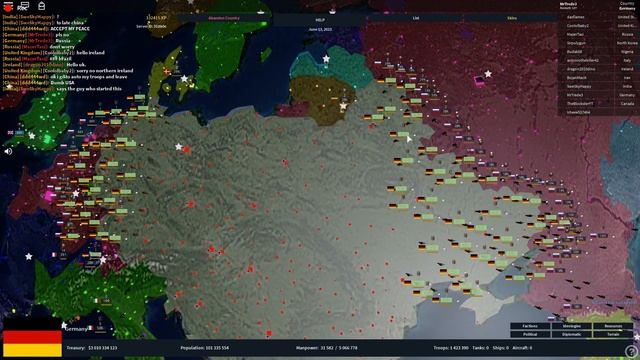Open the Roblox menu icon

8,6
